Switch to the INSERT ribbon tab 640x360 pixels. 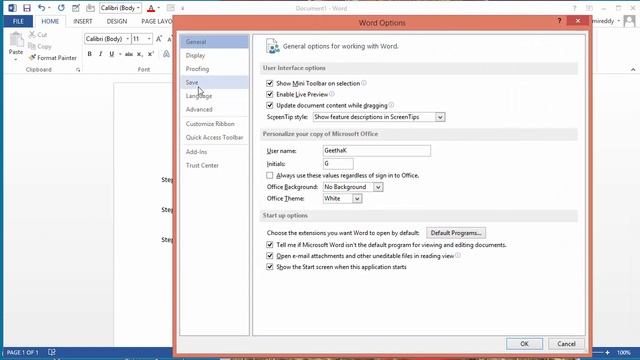click(83, 21)
